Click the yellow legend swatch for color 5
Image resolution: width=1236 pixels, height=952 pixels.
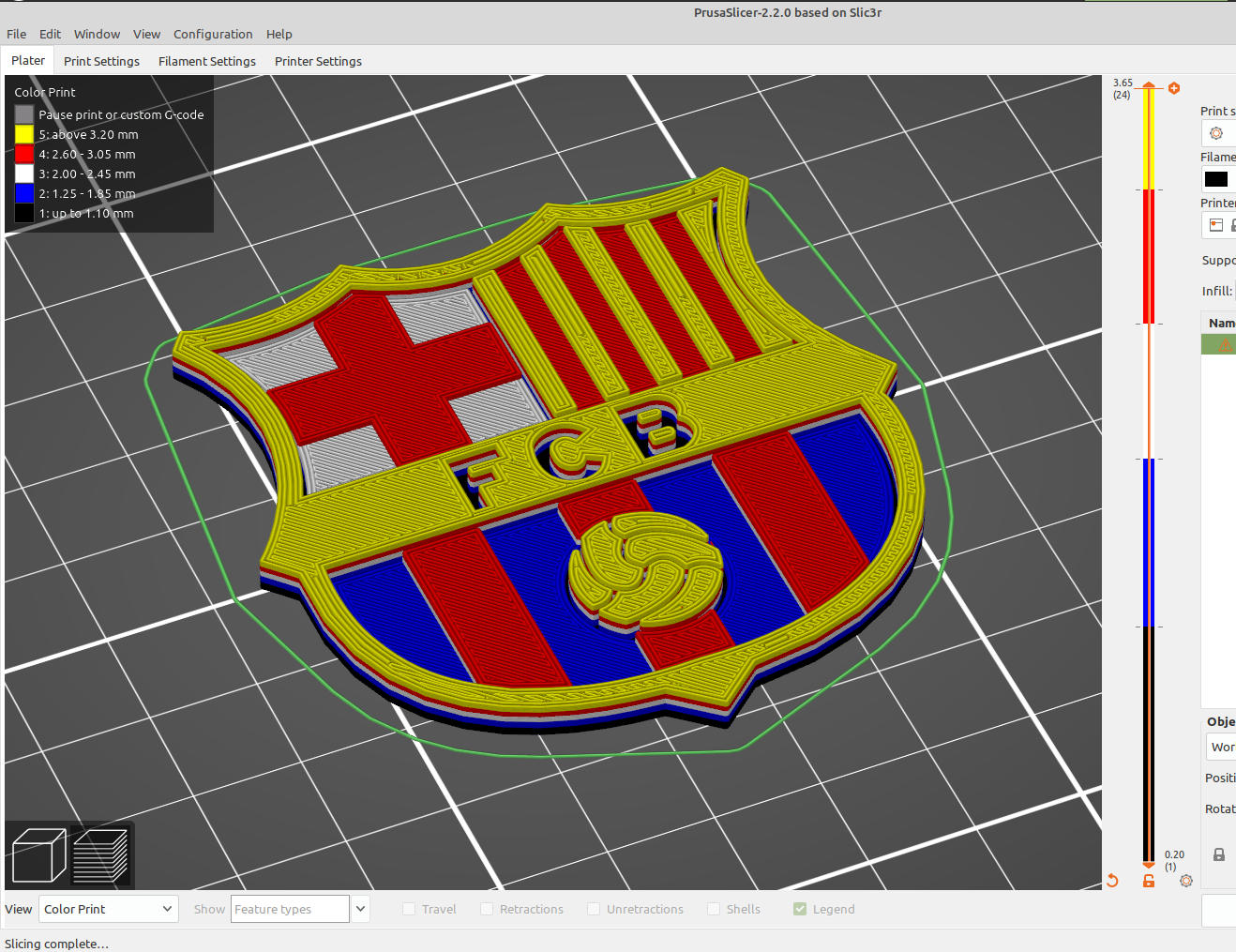pos(24,134)
